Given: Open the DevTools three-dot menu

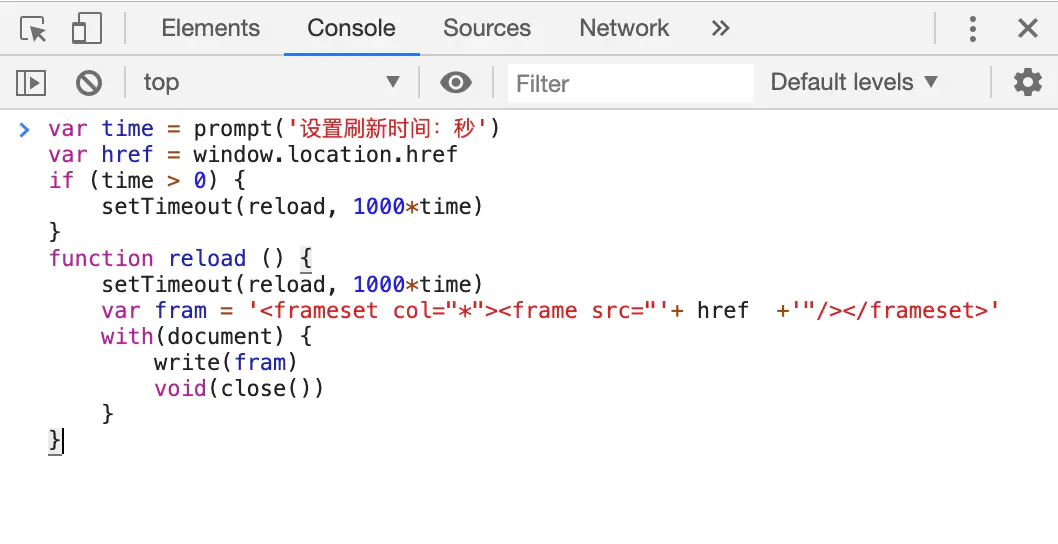Looking at the screenshot, I should (972, 29).
